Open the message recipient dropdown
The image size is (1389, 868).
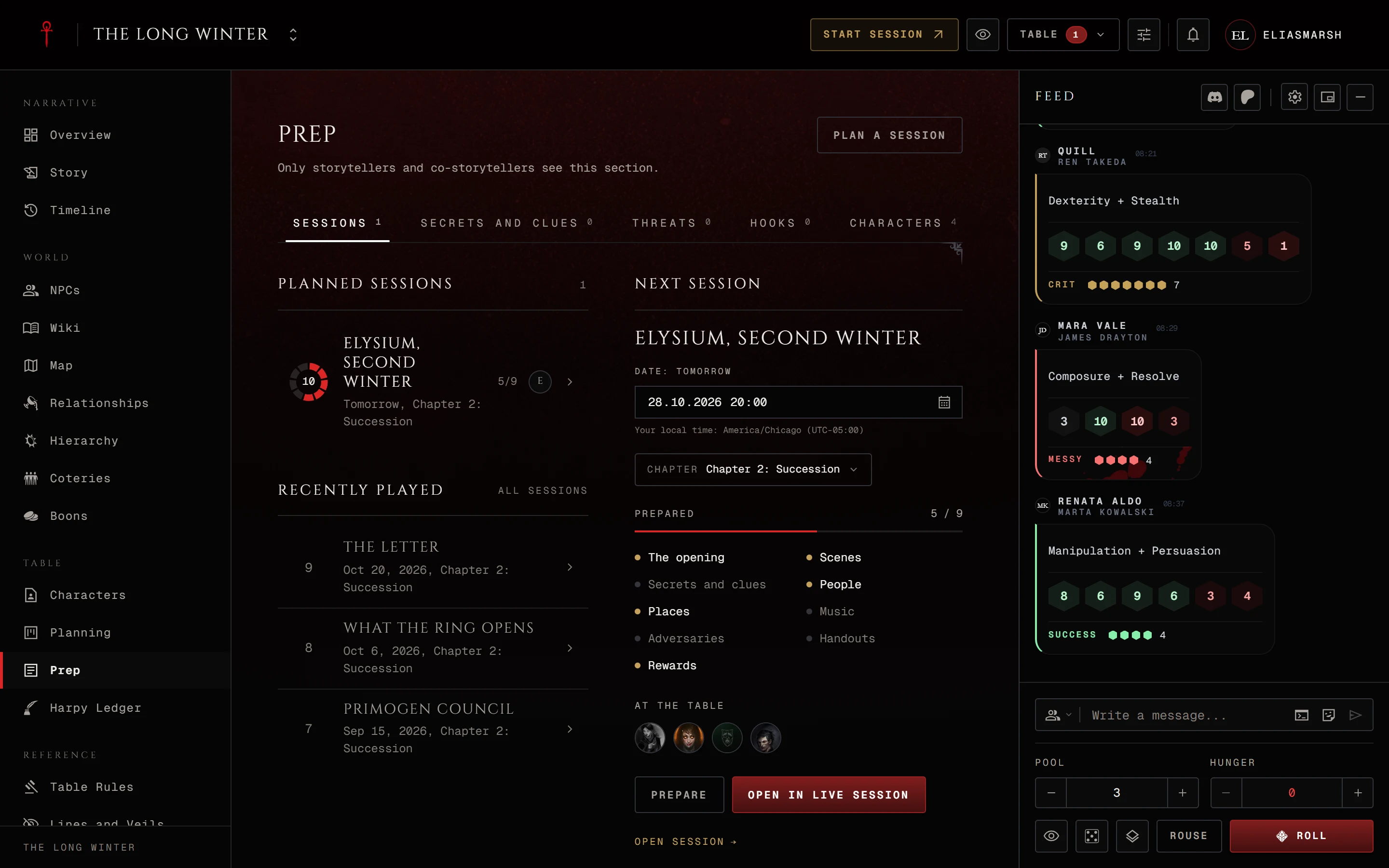[x=1058, y=715]
